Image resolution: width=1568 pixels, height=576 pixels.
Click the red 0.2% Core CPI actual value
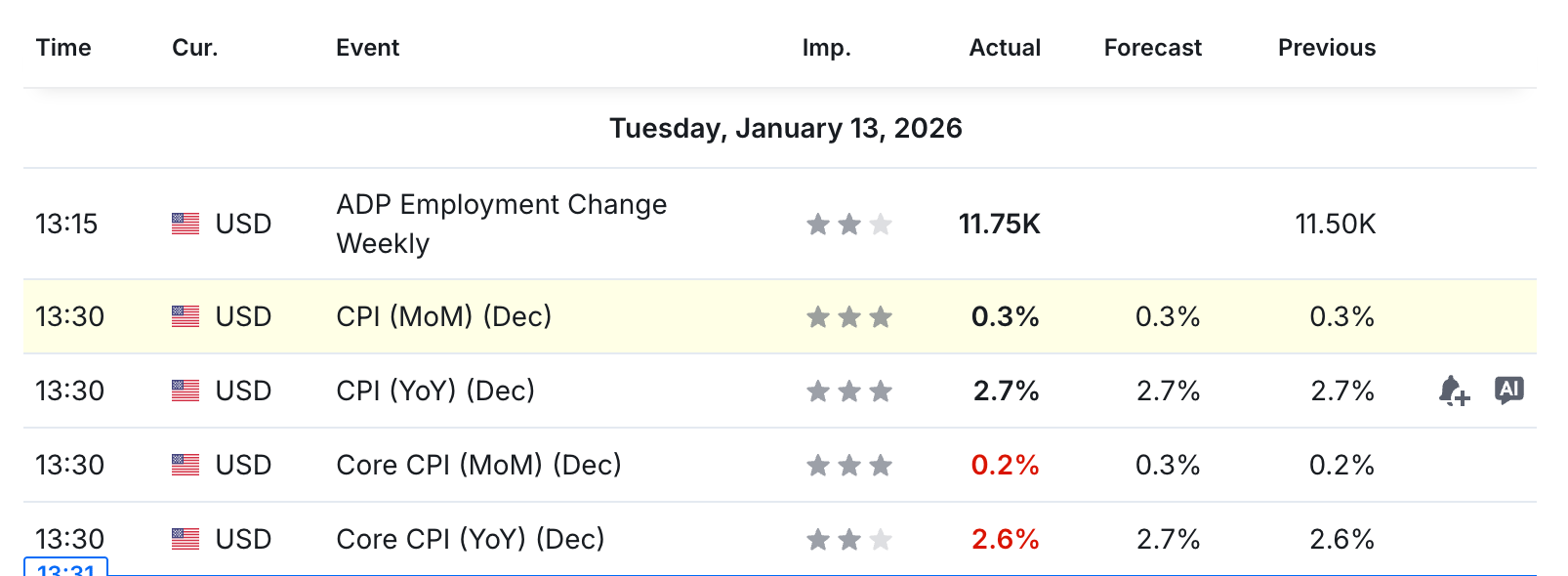pos(1005,465)
